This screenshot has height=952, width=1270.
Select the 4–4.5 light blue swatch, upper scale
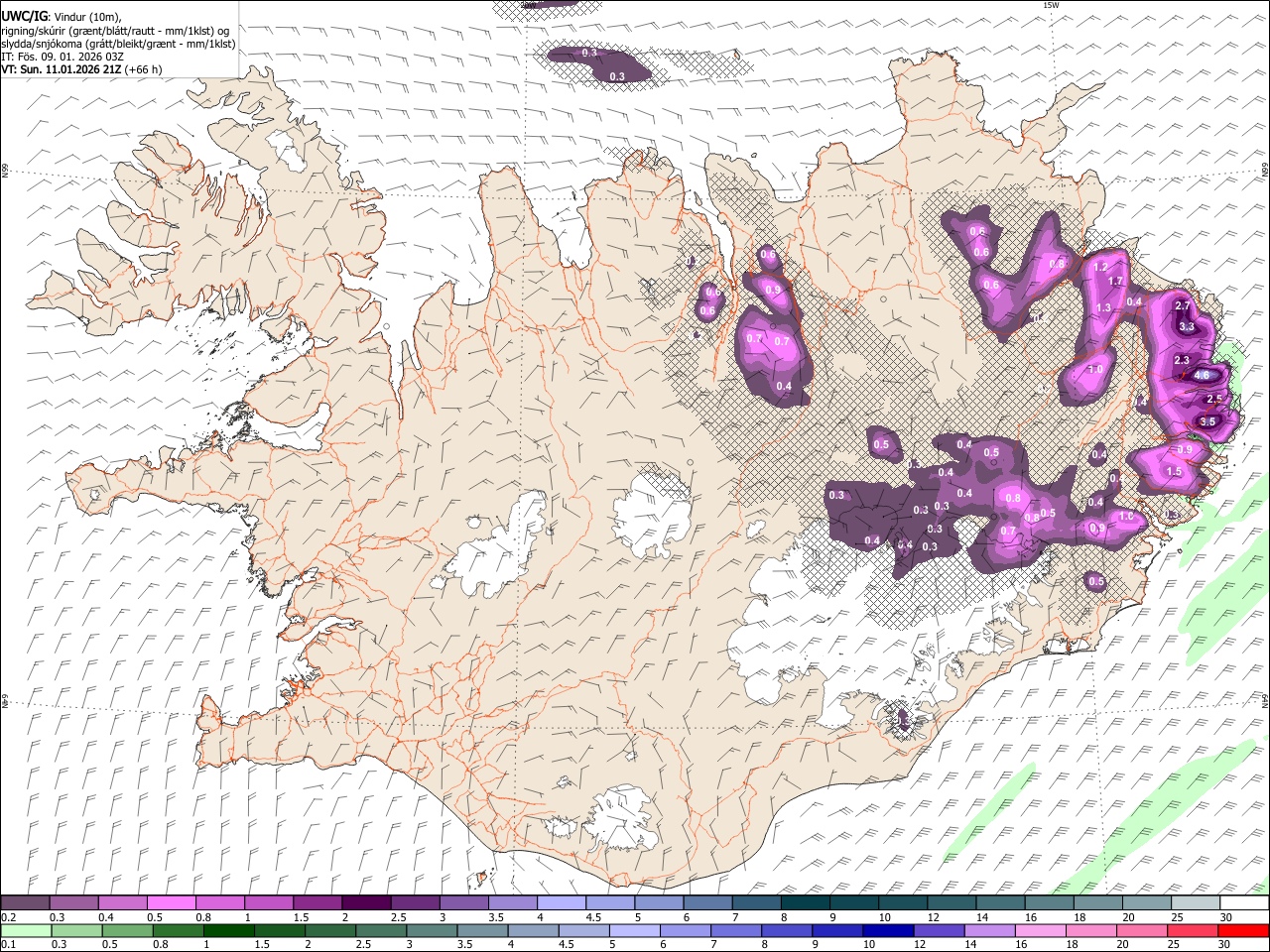tap(560, 903)
